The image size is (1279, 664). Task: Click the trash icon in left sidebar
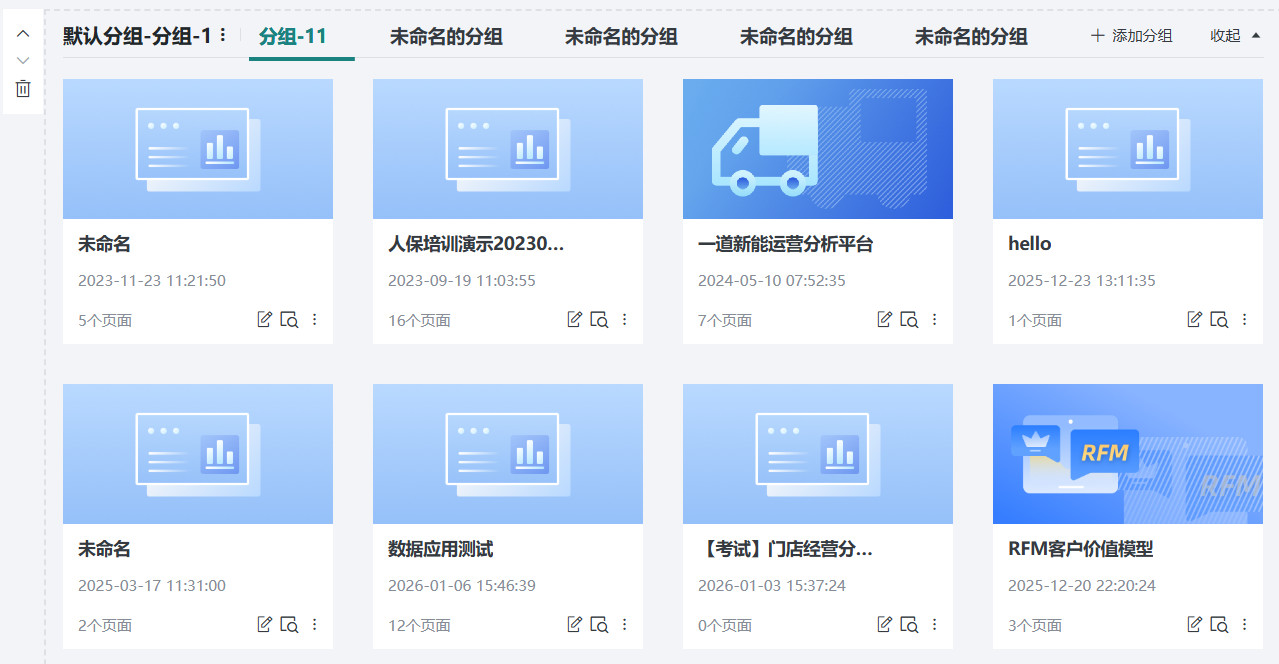point(22,89)
